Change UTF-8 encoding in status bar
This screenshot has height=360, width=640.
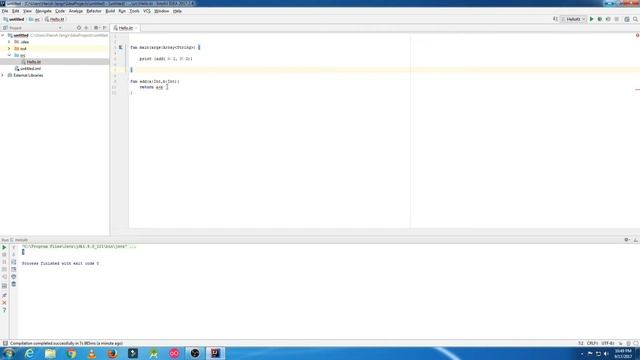[x=608, y=344]
